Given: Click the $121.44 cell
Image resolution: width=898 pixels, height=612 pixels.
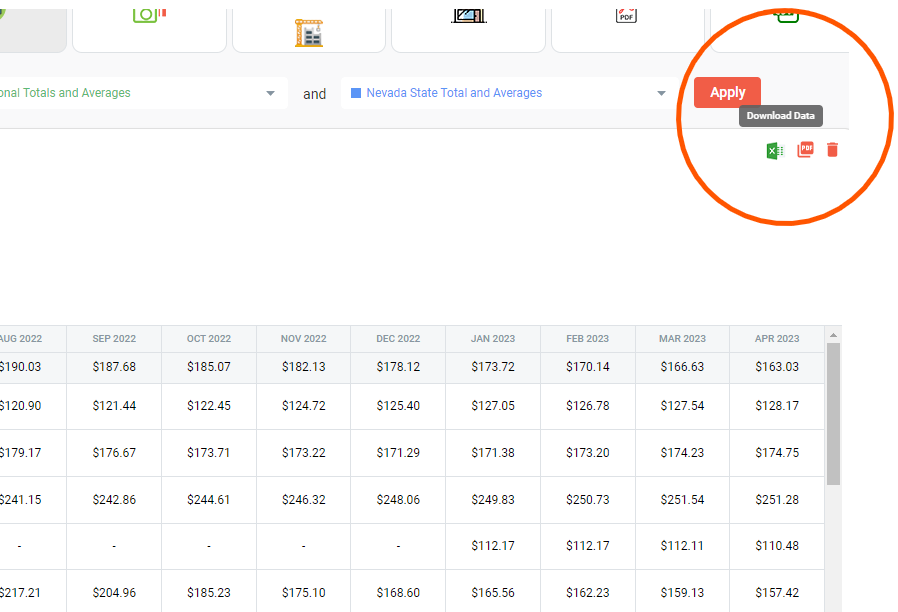Looking at the screenshot, I should tap(114, 406).
